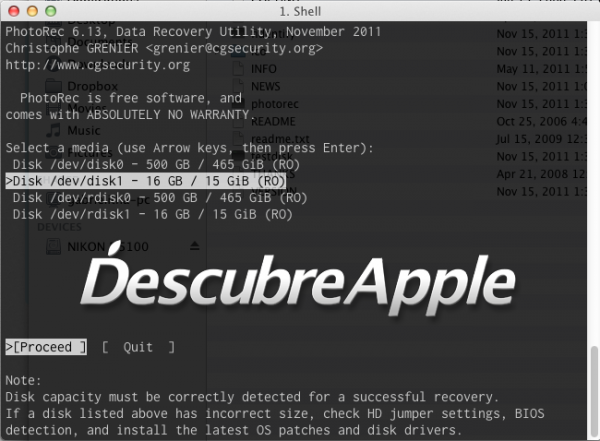The width and height of the screenshot is (600, 441).
Task: Zoom the Shell window with green button
Action: (x=51, y=11)
